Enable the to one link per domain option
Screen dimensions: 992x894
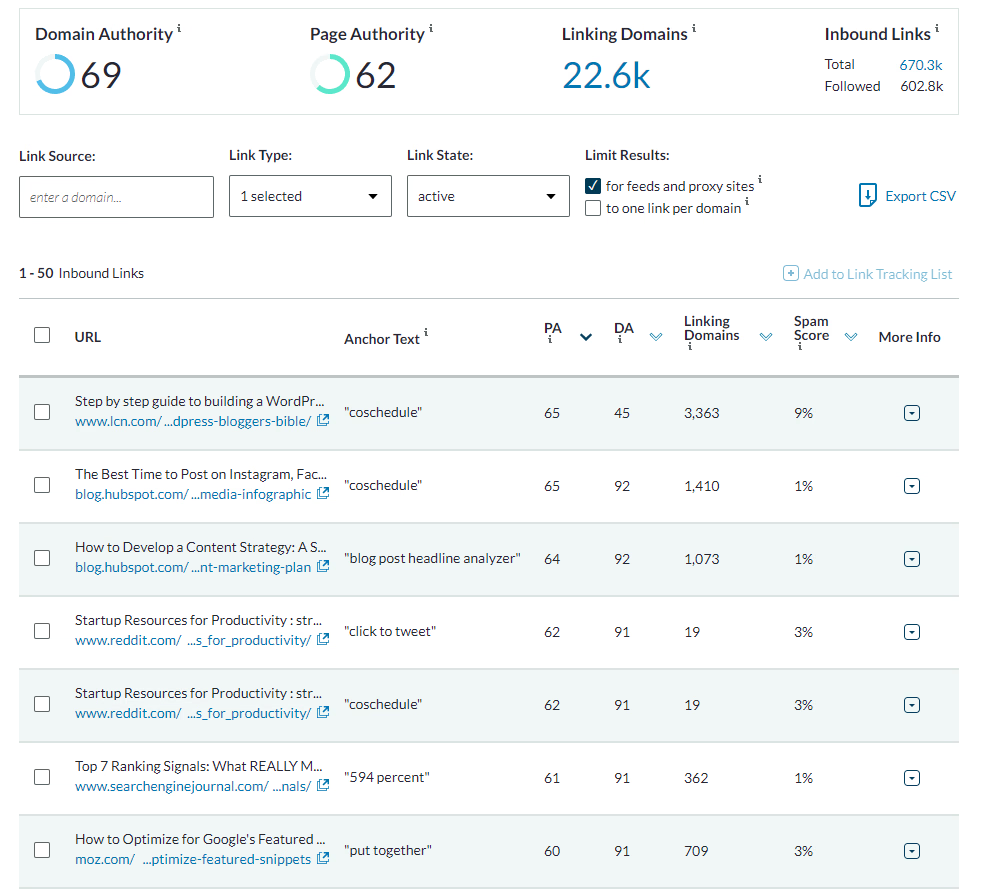(x=594, y=208)
